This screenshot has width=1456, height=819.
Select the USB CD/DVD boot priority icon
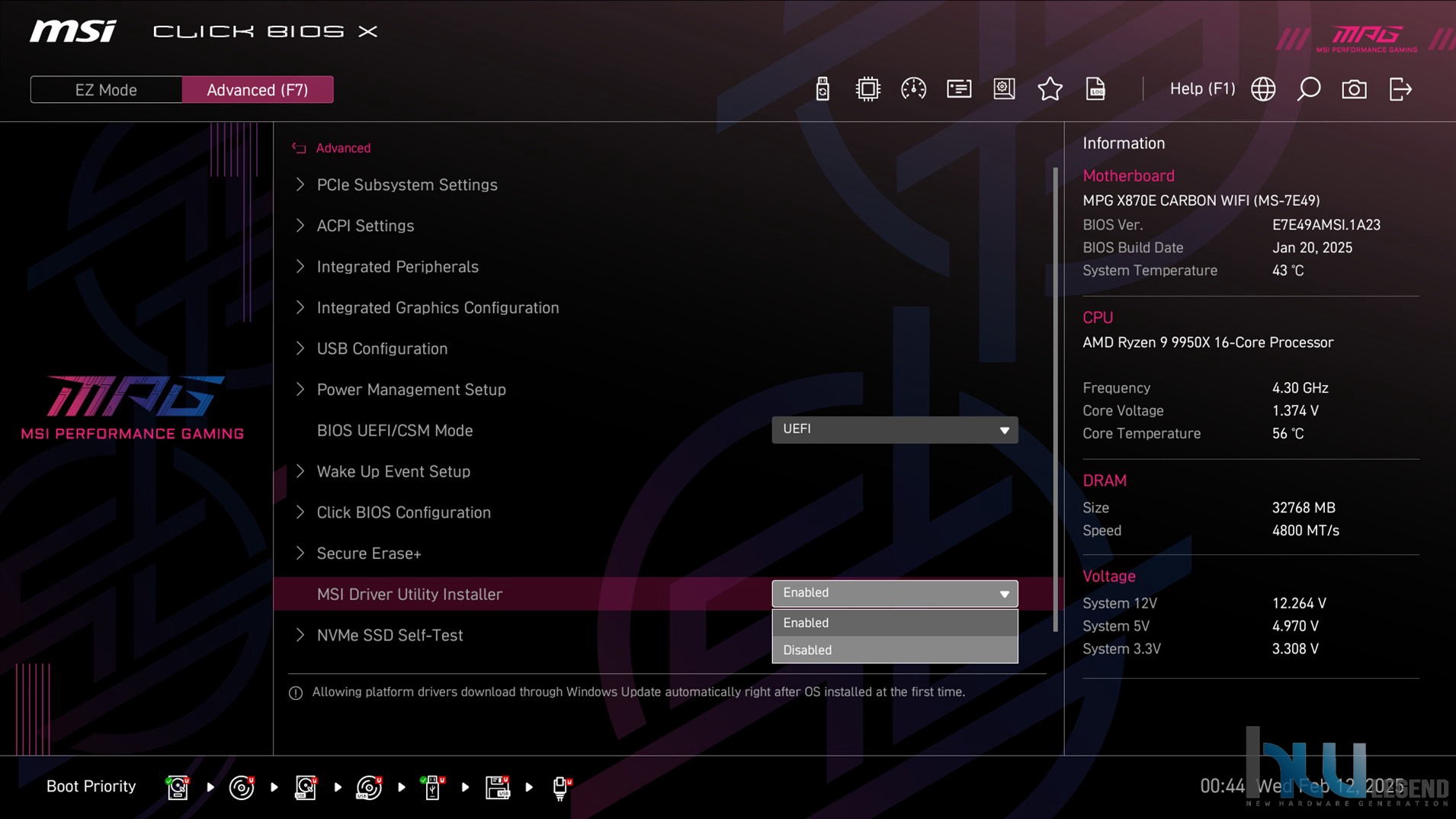(x=369, y=787)
